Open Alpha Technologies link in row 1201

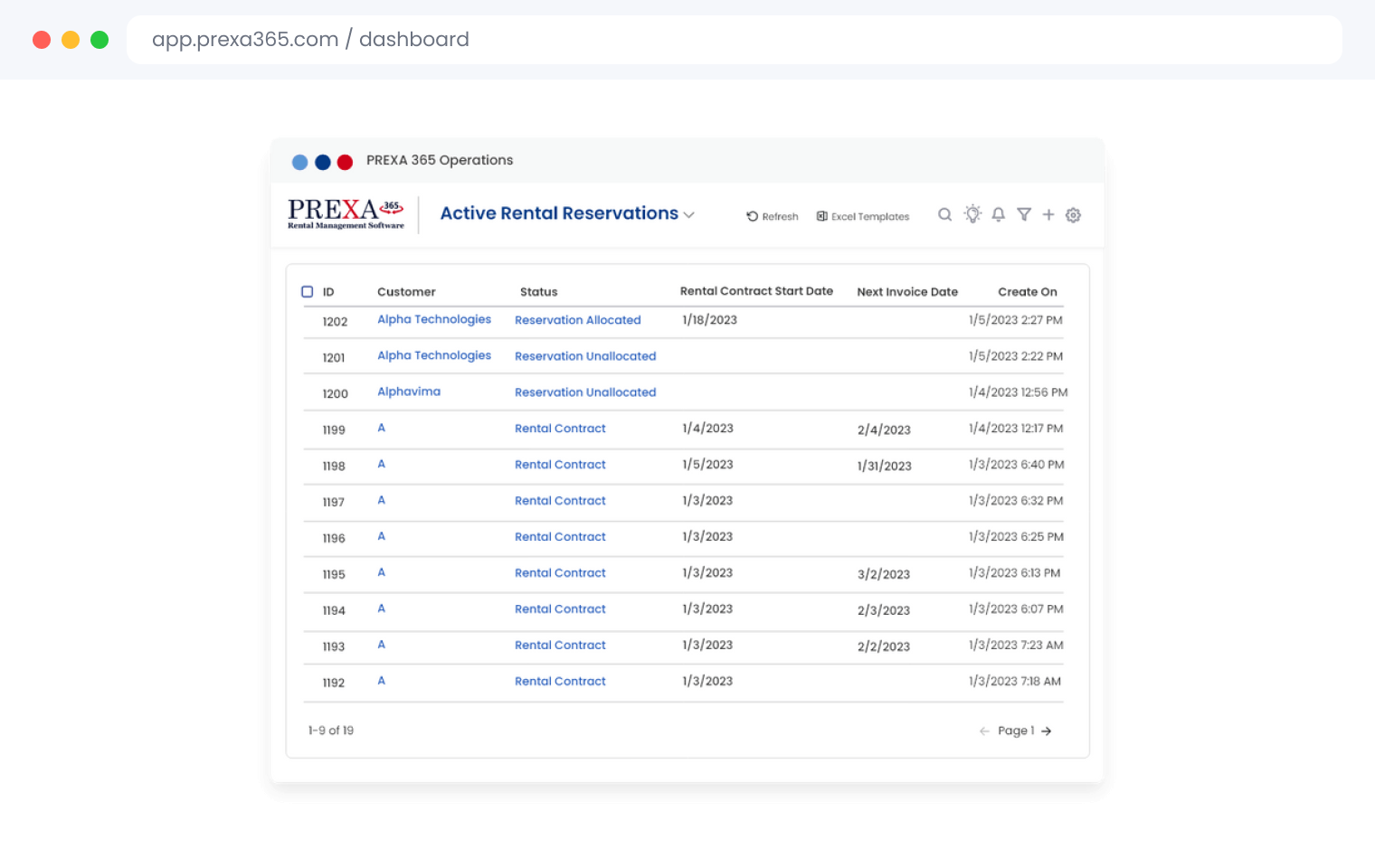(x=434, y=355)
